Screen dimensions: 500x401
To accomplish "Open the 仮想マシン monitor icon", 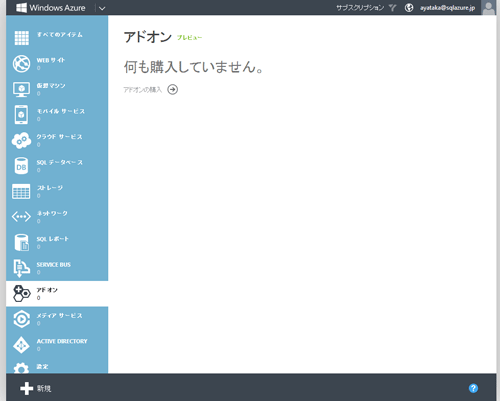I will click(x=22, y=89).
